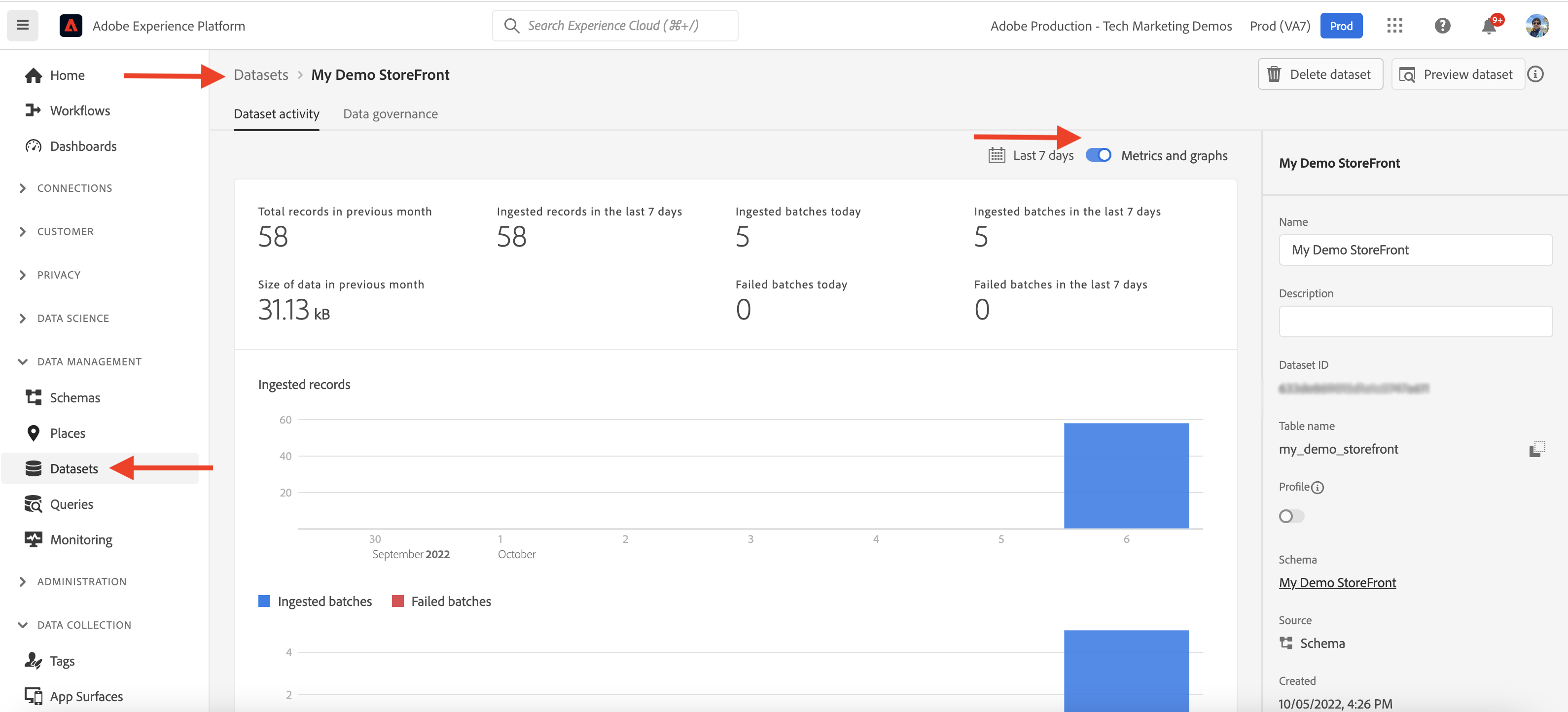Toggle Metrics and graphs switch
The image size is (1568, 712).
1098,155
